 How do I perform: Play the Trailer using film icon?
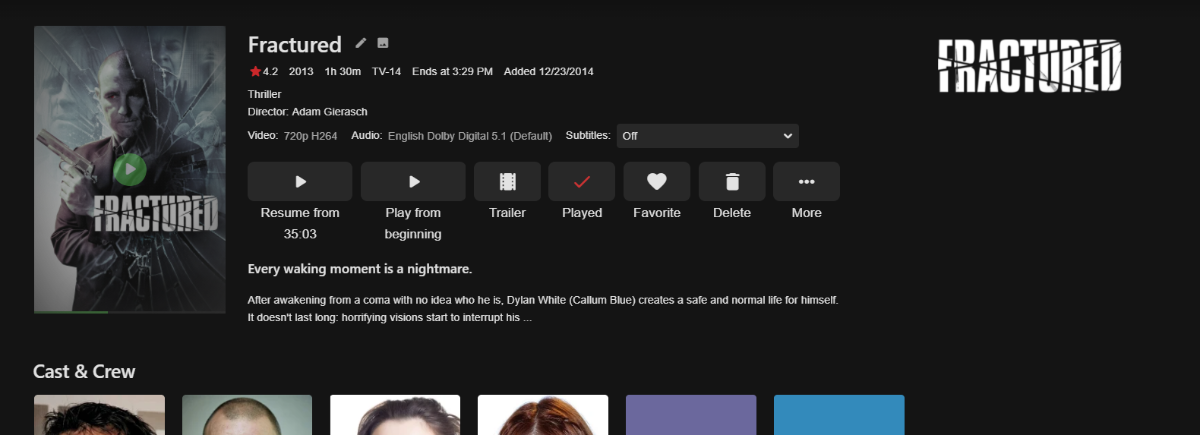[507, 182]
